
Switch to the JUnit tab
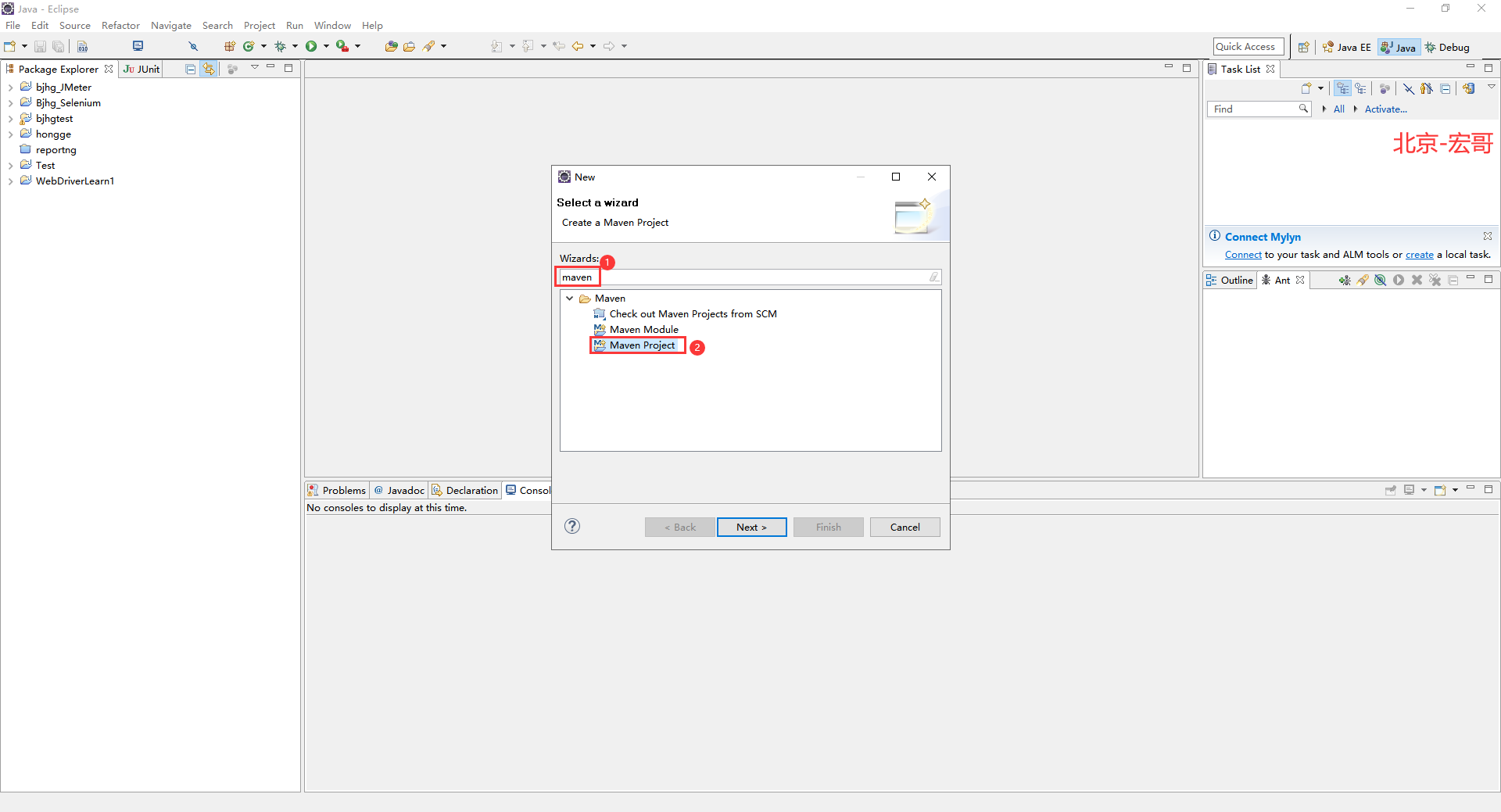pyautogui.click(x=141, y=69)
